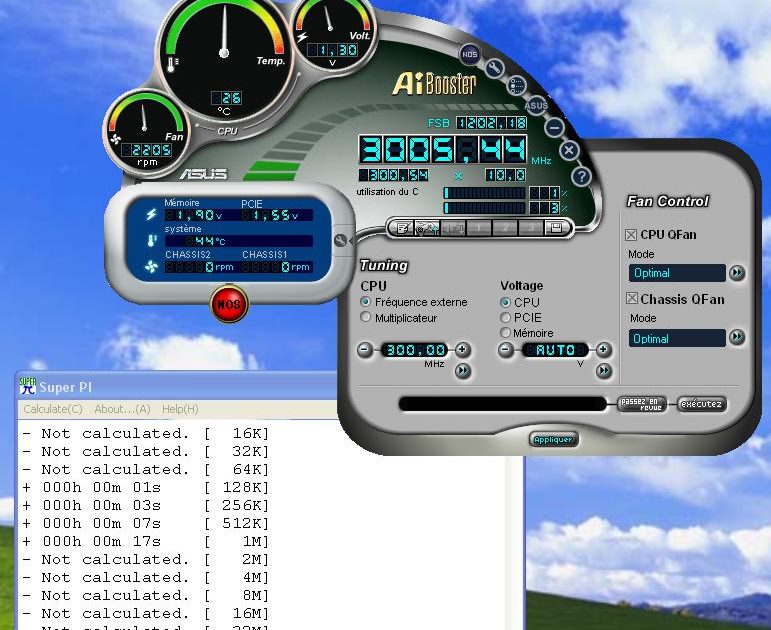Select CPU voltage radio button
The image size is (771, 630).
click(505, 302)
